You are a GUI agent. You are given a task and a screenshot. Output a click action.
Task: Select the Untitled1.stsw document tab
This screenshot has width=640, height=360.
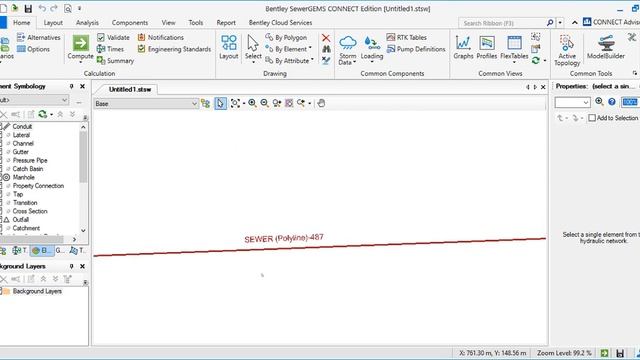tap(130, 89)
